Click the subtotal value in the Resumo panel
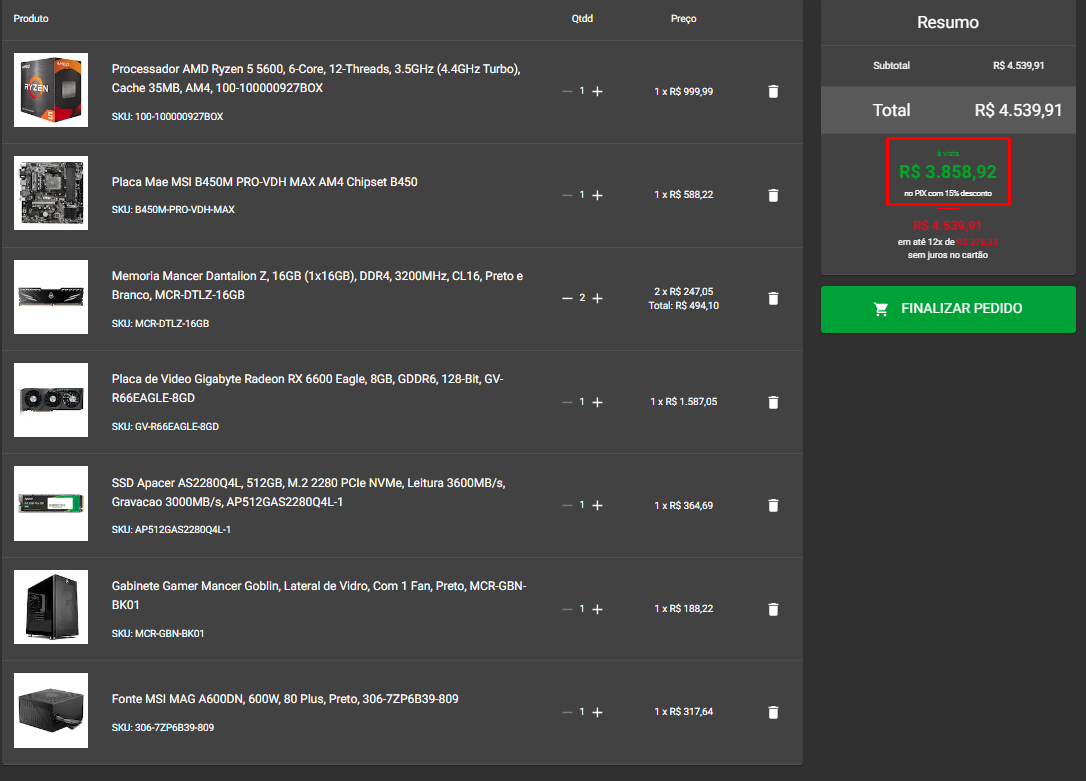Image resolution: width=1086 pixels, height=781 pixels. click(x=1018, y=66)
